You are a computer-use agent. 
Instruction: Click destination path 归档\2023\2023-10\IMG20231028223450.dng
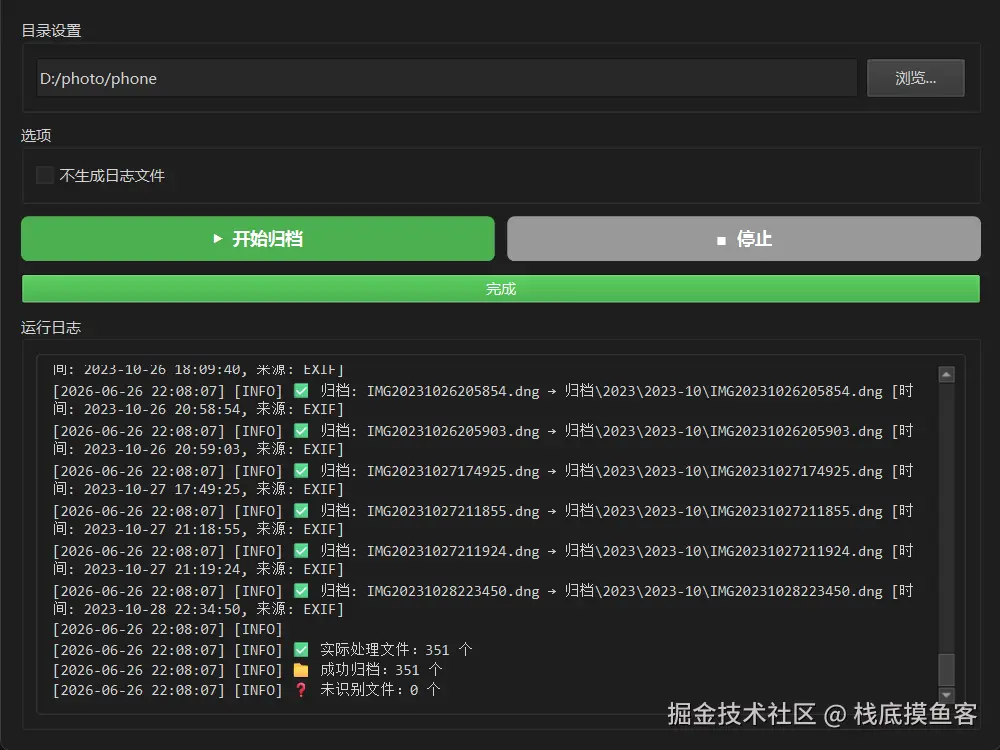click(x=724, y=591)
